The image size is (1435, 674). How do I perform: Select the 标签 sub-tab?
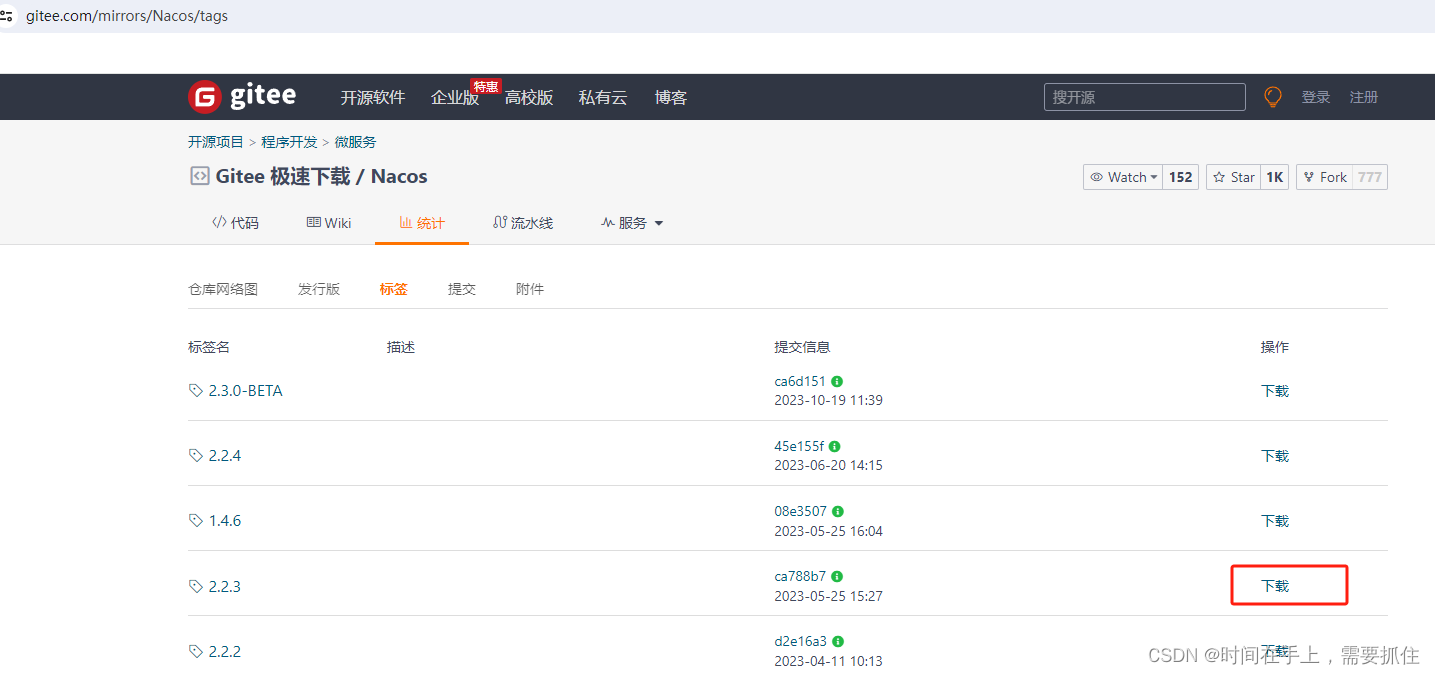coord(394,289)
